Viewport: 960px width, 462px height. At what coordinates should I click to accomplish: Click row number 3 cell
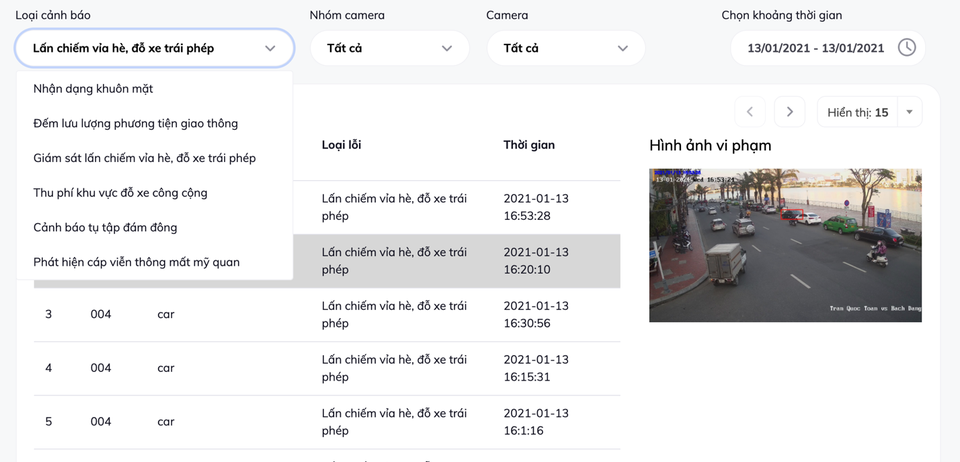(x=48, y=315)
